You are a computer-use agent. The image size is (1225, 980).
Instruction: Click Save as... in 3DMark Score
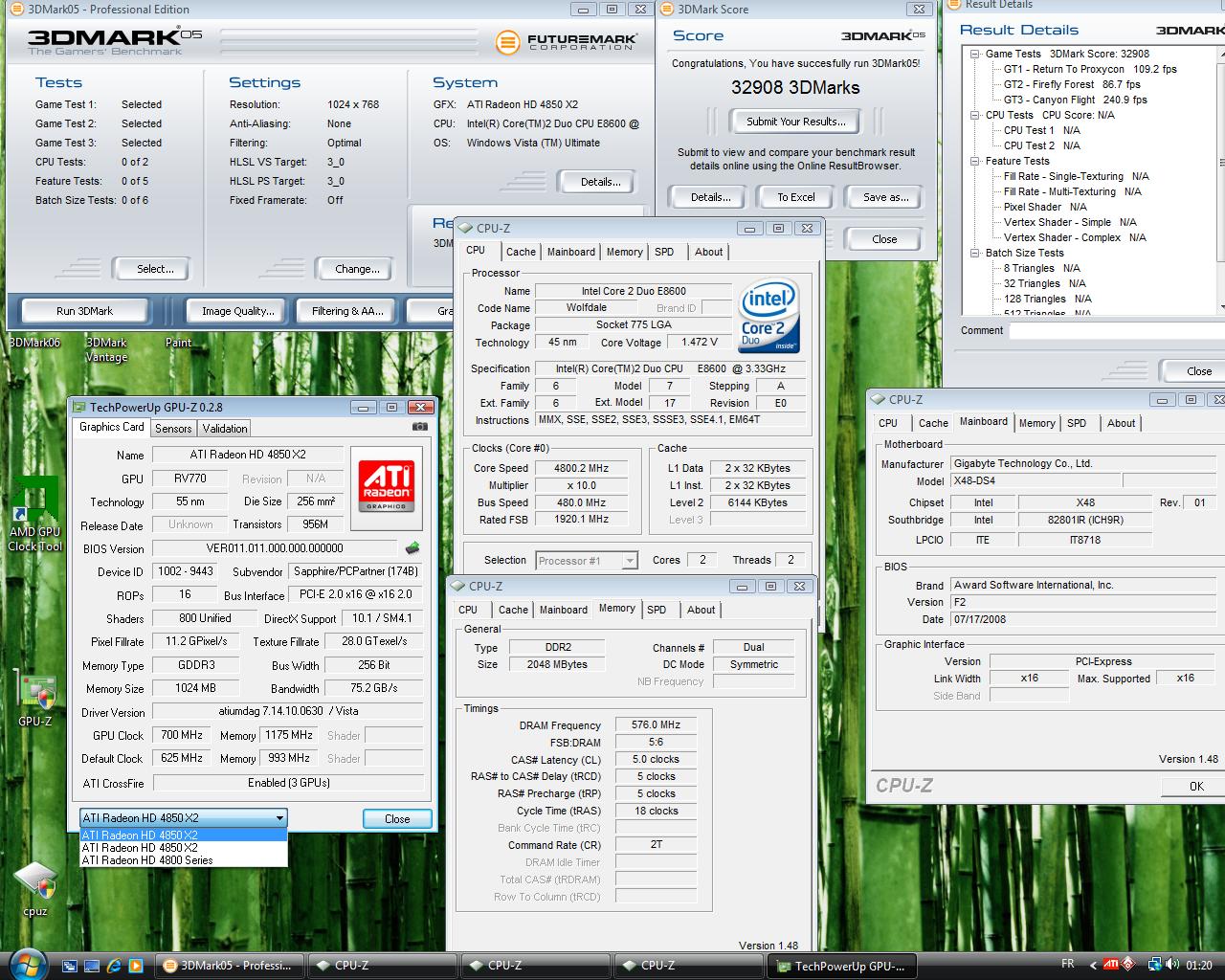point(885,197)
